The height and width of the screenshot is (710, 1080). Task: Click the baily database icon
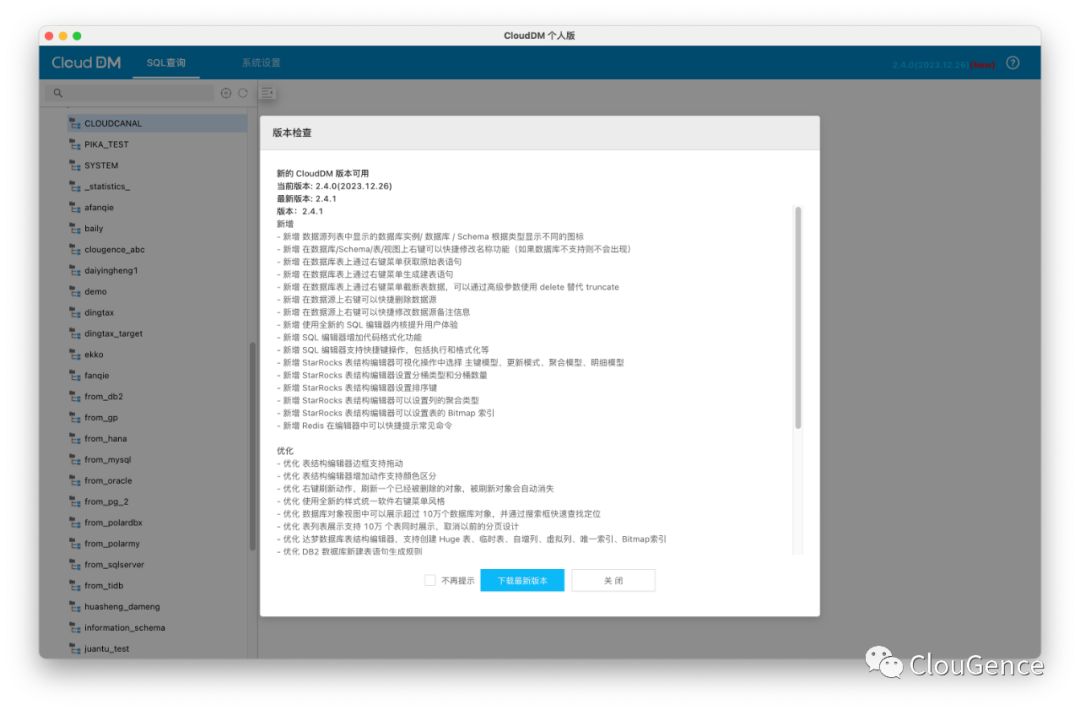click(75, 229)
